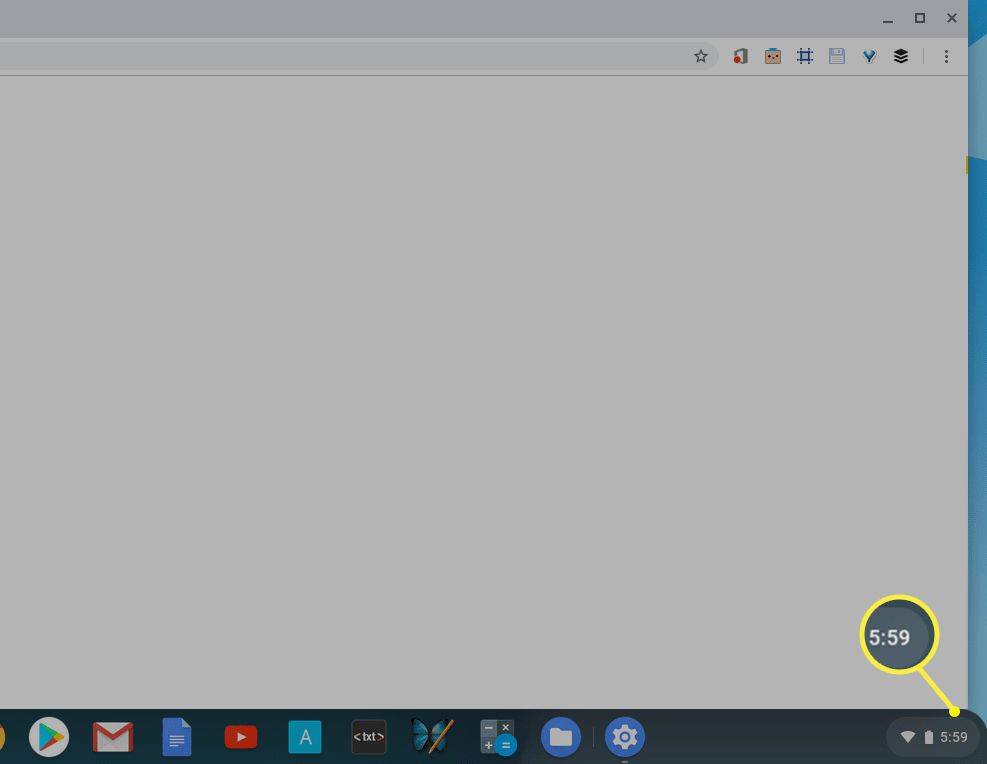Open the Text editor app labeled txt
The image size is (987, 764).
tap(369, 738)
